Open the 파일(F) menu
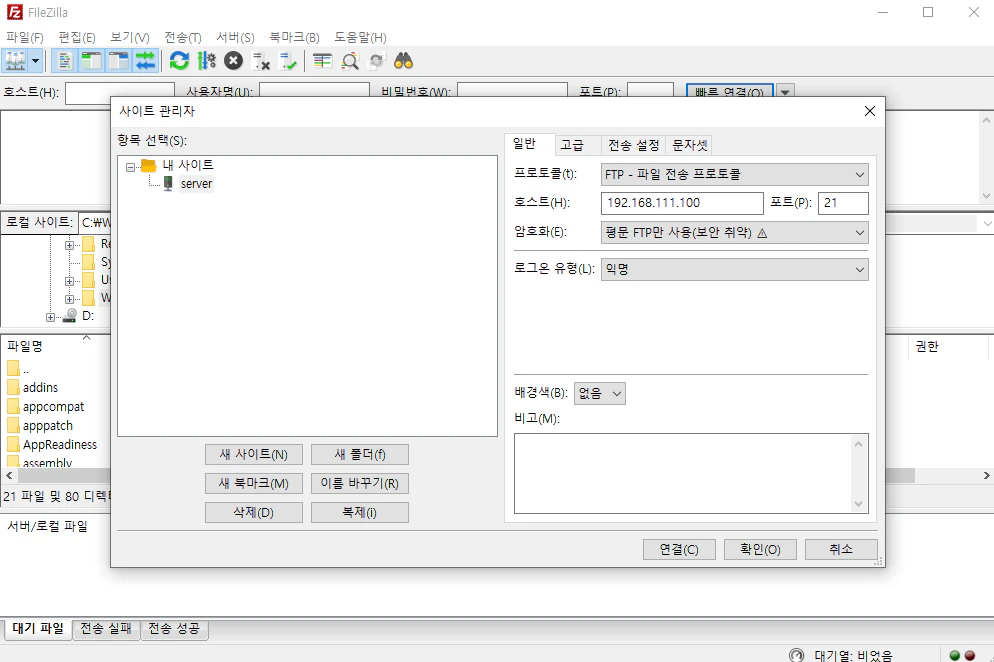Viewport: 994px width, 662px height. [x=25, y=37]
